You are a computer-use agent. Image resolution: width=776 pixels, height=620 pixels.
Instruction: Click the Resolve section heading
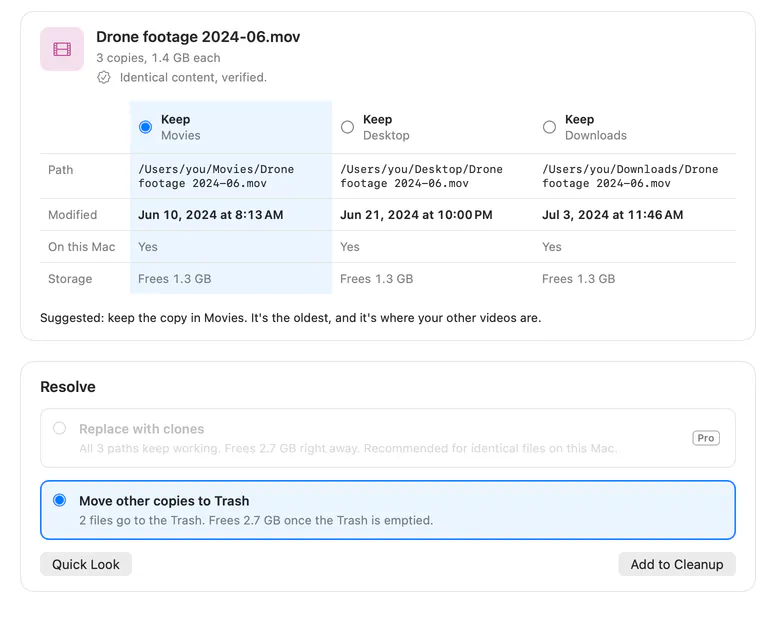click(x=68, y=386)
